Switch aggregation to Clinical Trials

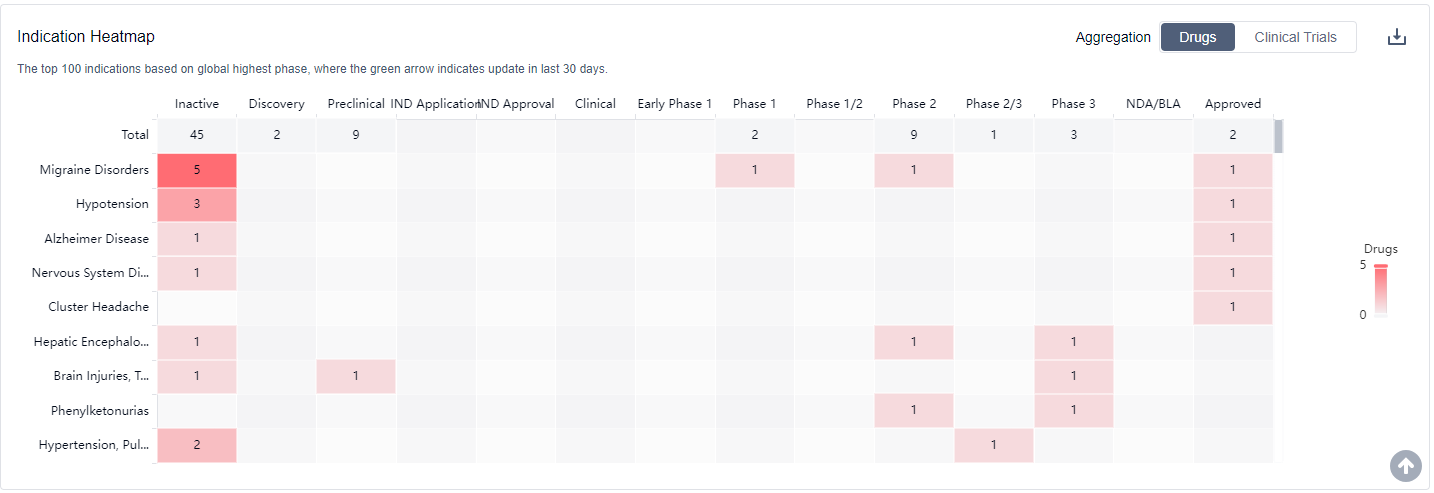point(1295,37)
